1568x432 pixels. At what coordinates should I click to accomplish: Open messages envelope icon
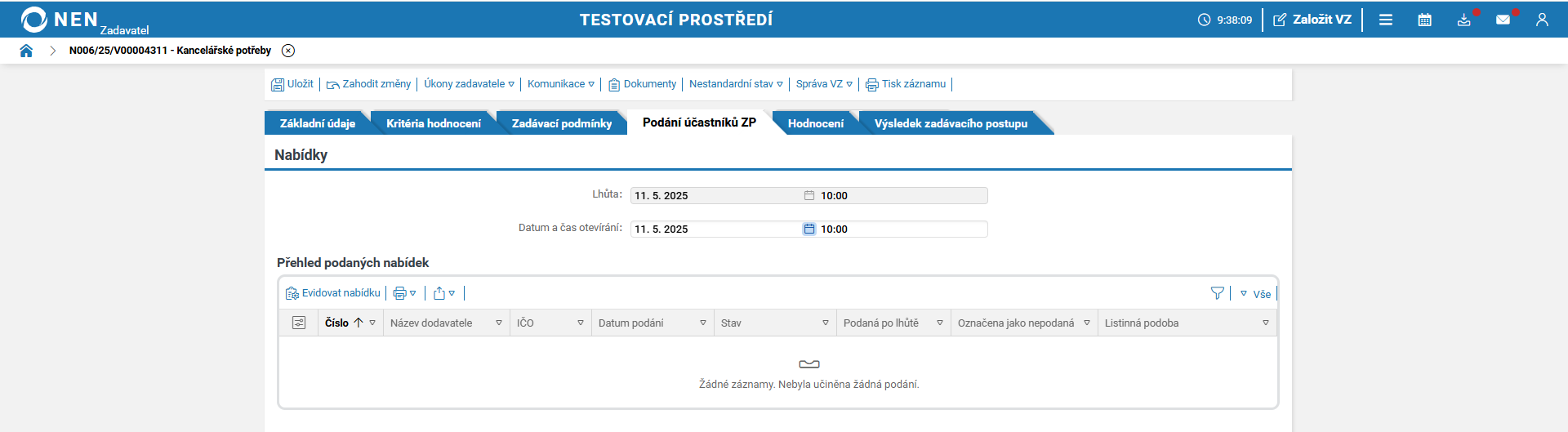(1503, 20)
